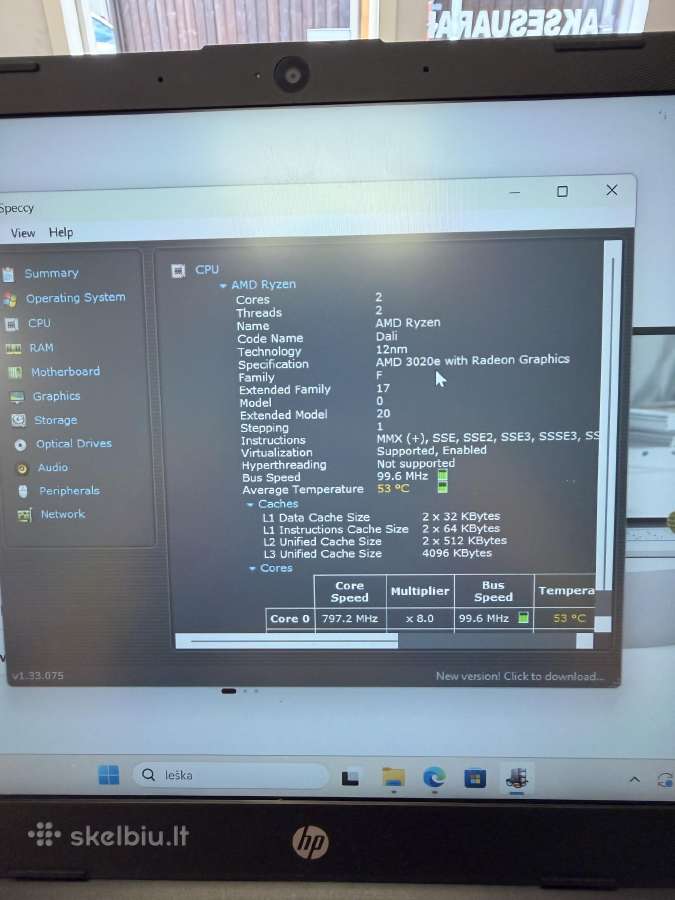Select Operating System in the sidebar

[x=75, y=298]
